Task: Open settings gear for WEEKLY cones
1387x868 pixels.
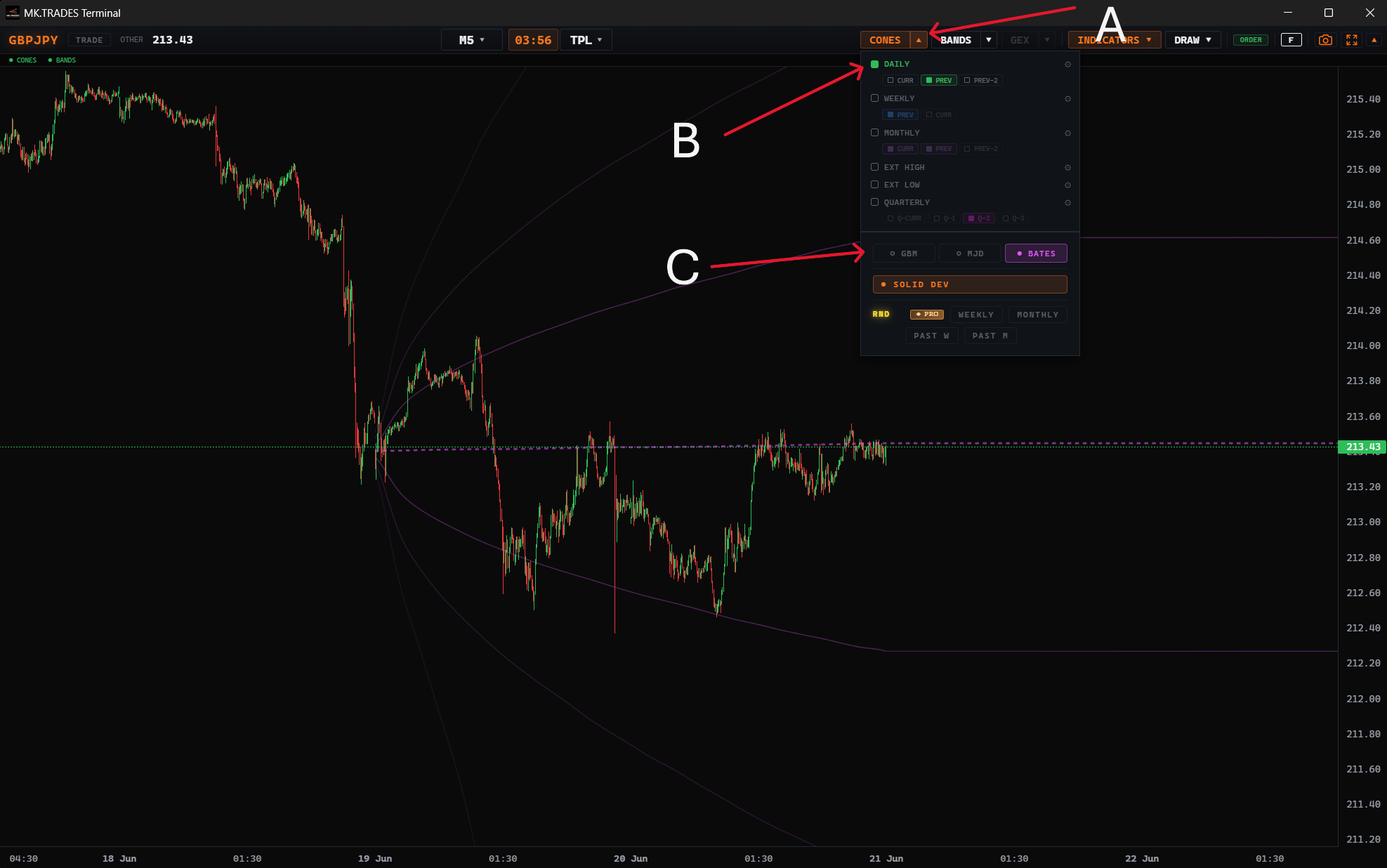Action: click(1067, 99)
